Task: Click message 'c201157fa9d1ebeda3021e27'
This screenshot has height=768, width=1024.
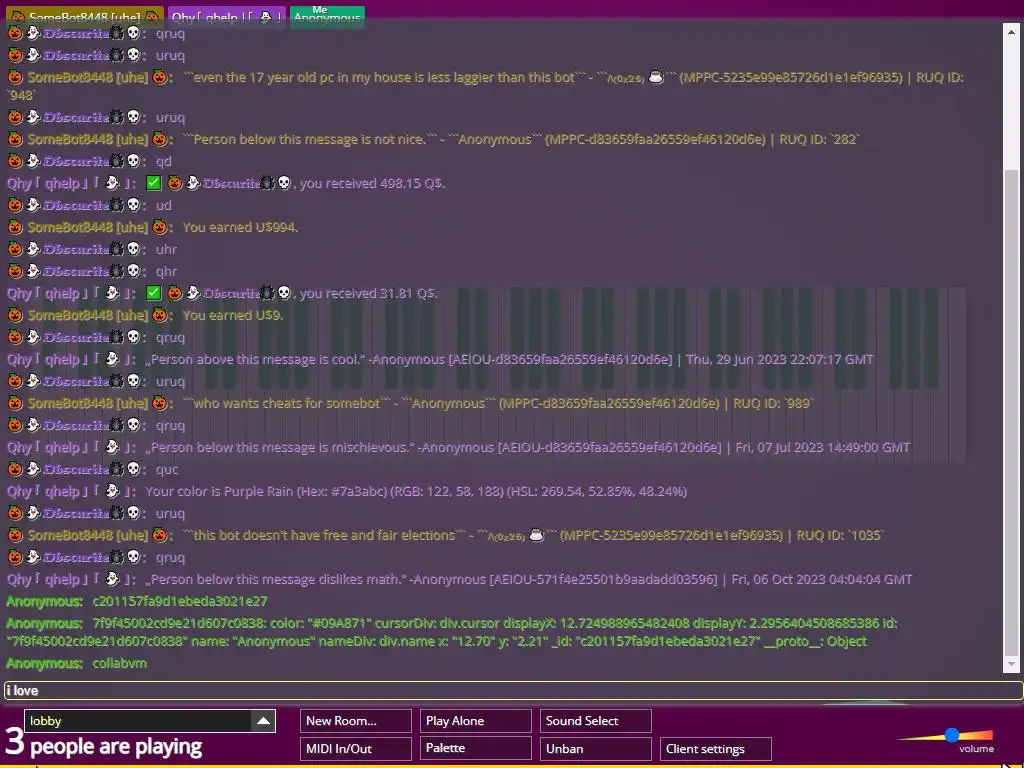Action: pyautogui.click(x=180, y=601)
